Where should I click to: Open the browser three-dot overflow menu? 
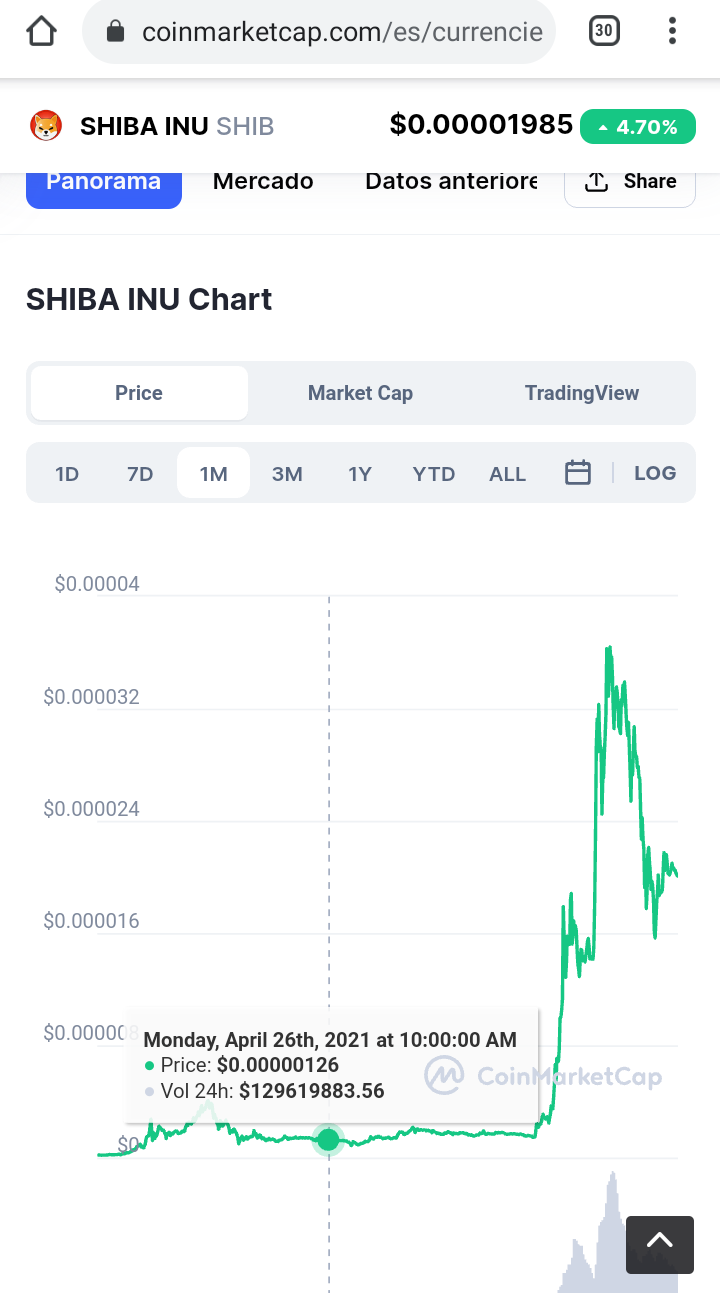[x=672, y=32]
